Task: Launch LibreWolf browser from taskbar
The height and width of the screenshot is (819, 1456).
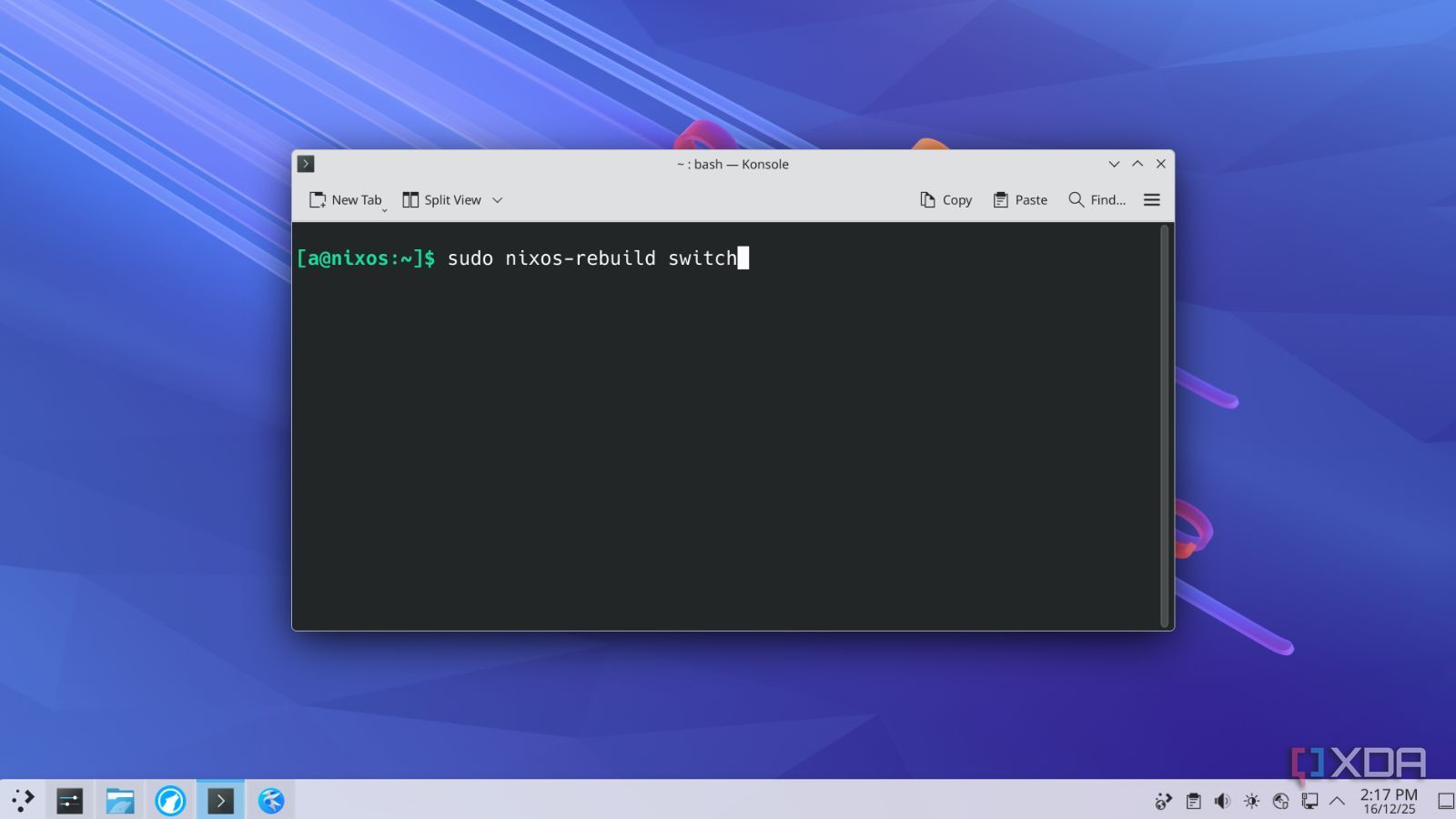Action: tap(170, 801)
